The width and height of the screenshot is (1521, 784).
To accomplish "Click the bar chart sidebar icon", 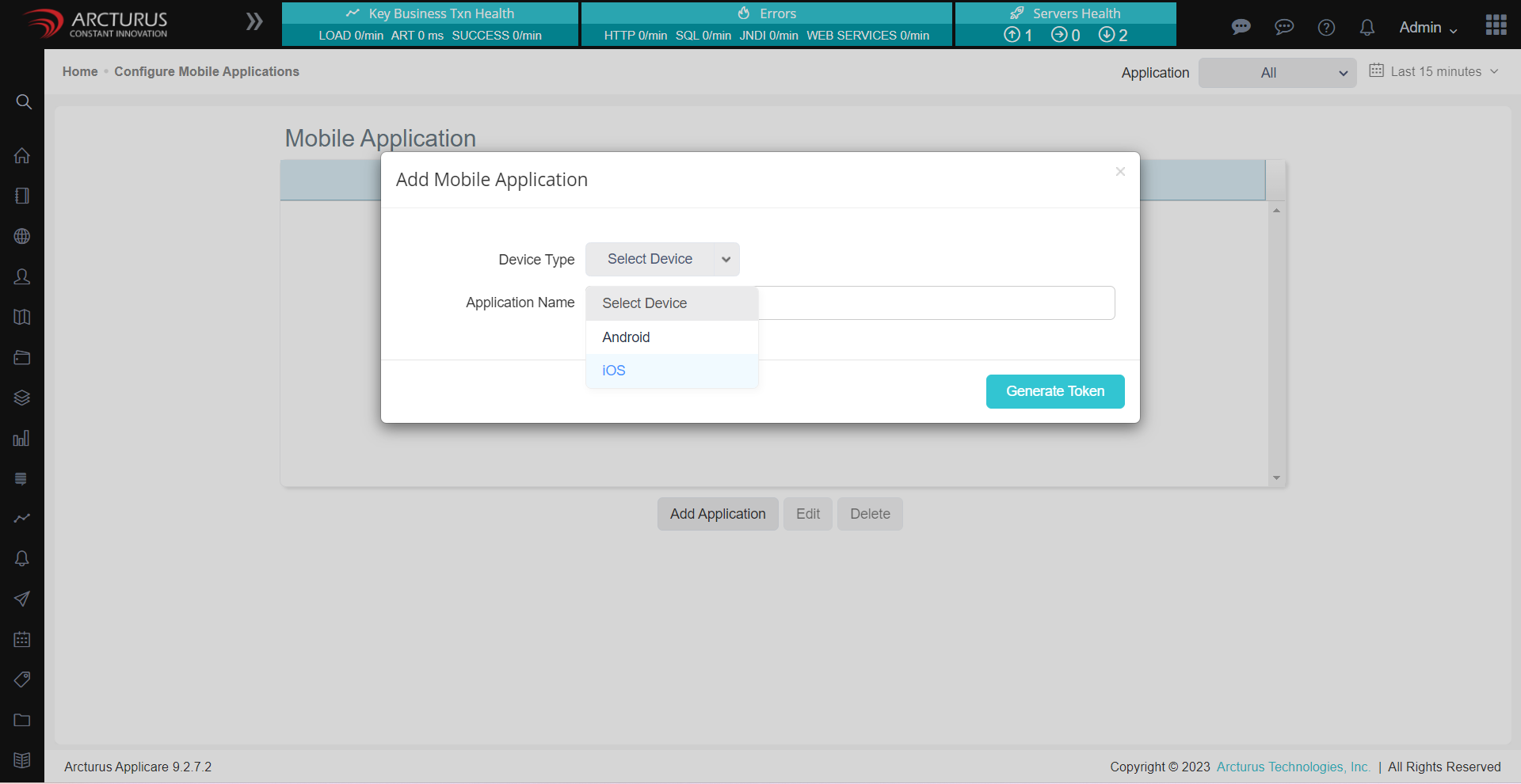I will (22, 439).
